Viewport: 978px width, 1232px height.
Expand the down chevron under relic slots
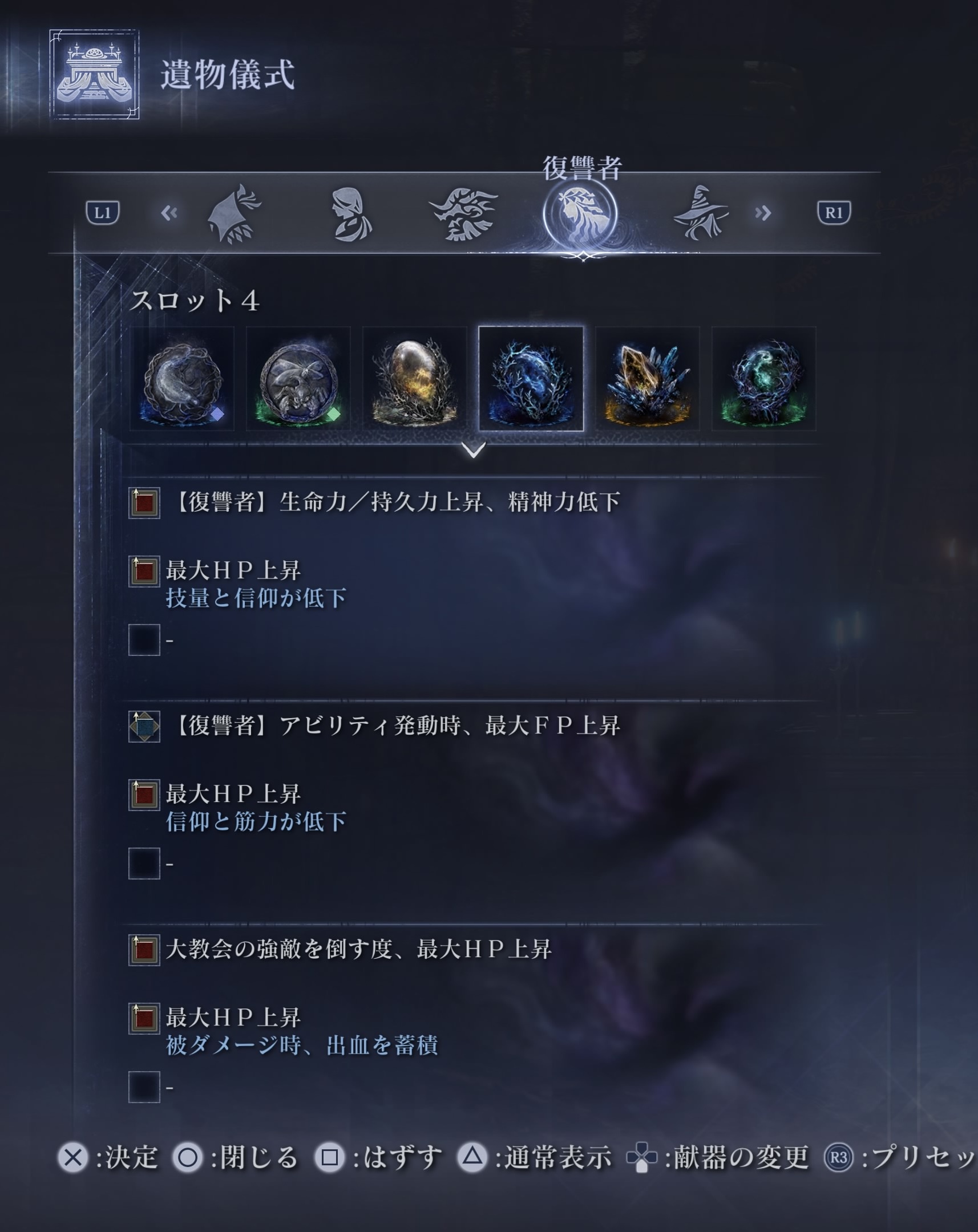tap(473, 449)
